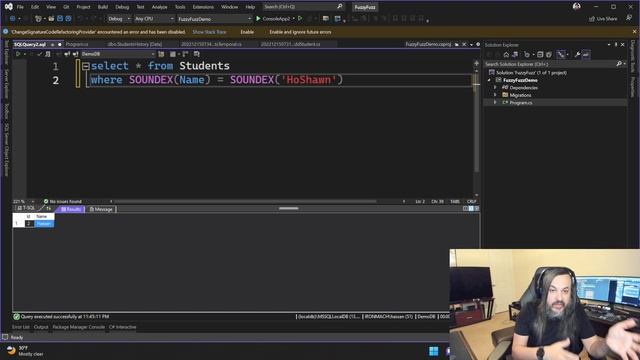Open the Error List panel tab
Viewport: 640px width, 360px height.
(x=21, y=327)
